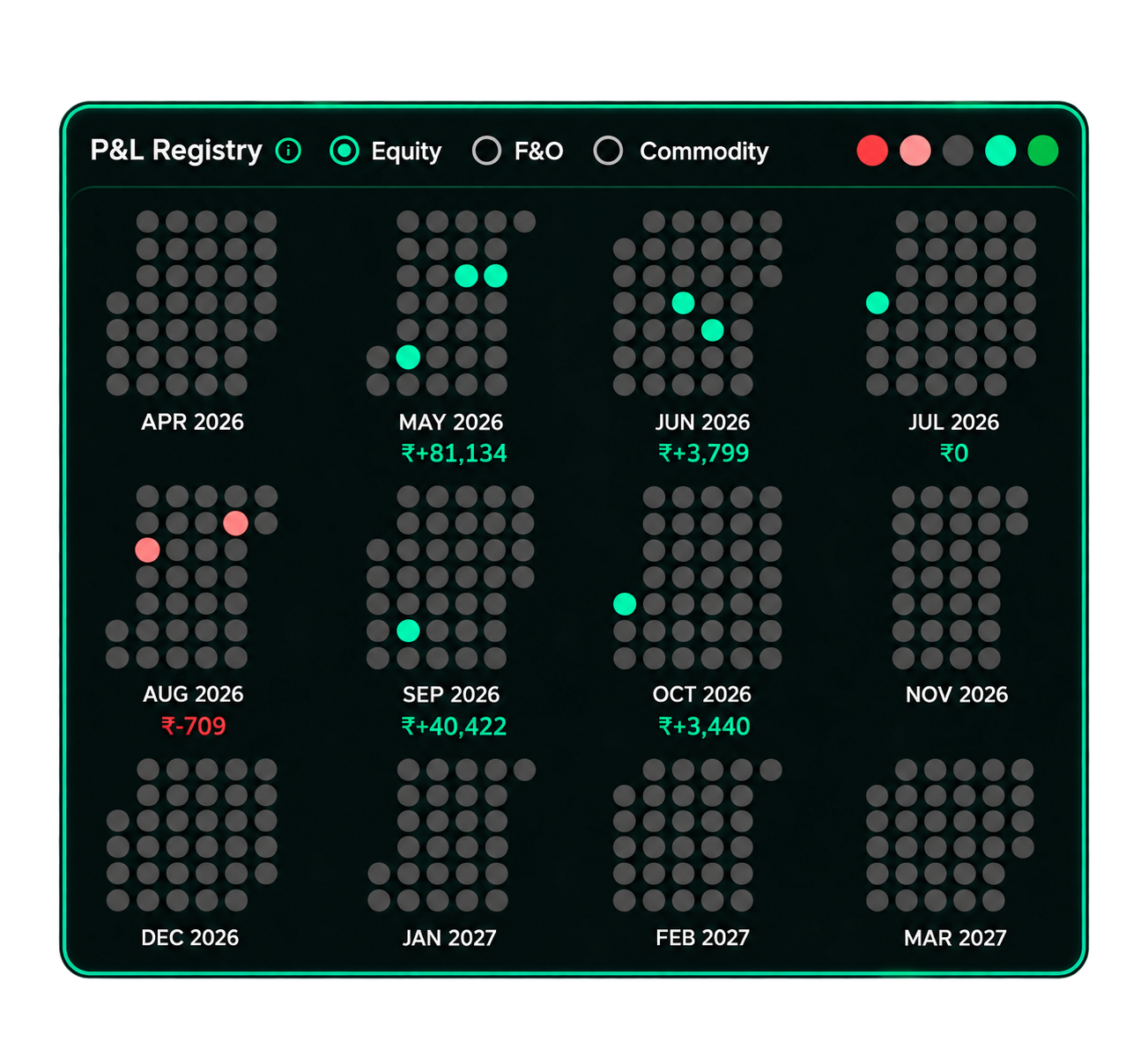The image size is (1148, 1063).
Task: Click the APR 2026 month label
Action: (192, 422)
